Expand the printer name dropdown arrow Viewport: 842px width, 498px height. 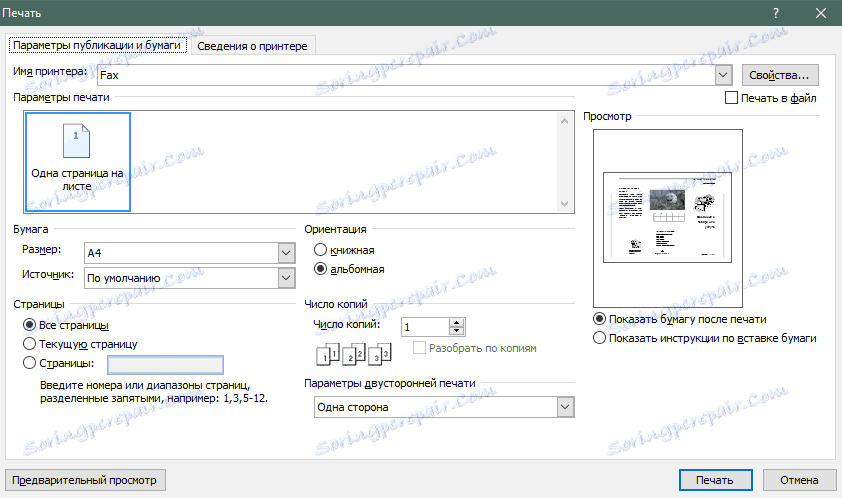click(x=723, y=75)
